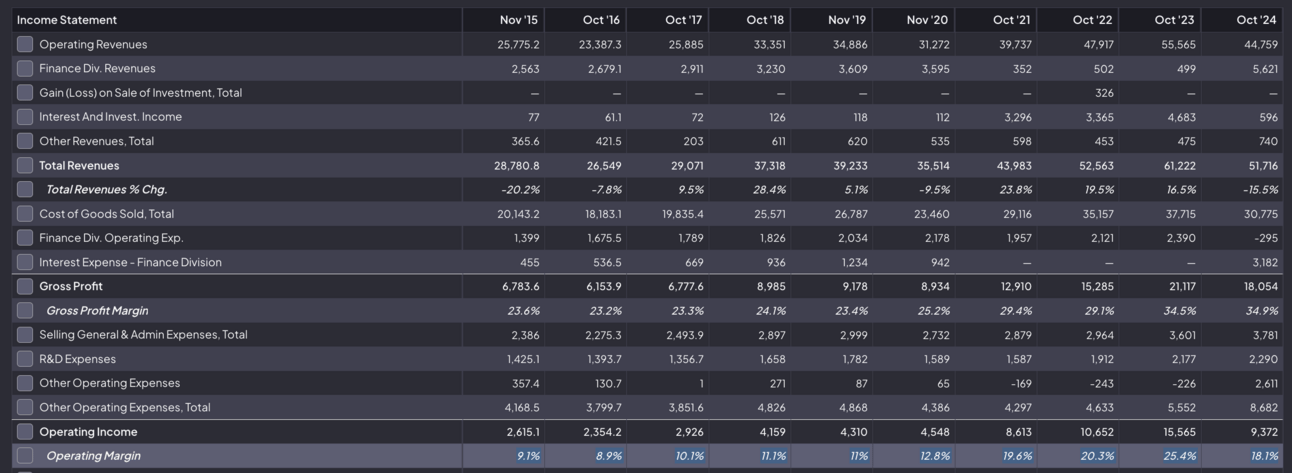Check the Gross Profit Margin checkbox
This screenshot has width=1292, height=473.
[25, 311]
